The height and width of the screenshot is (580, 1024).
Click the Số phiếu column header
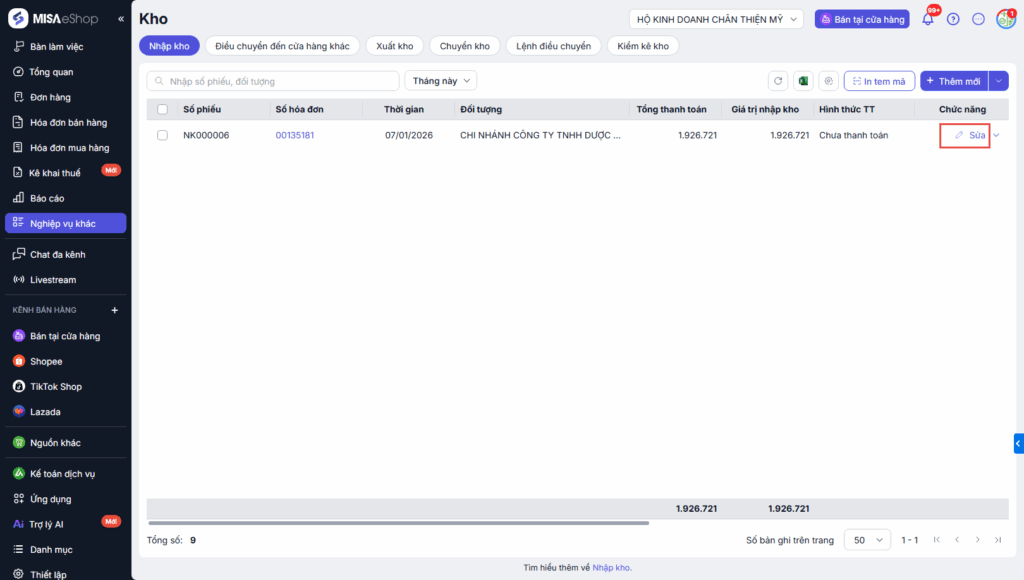click(x=202, y=109)
